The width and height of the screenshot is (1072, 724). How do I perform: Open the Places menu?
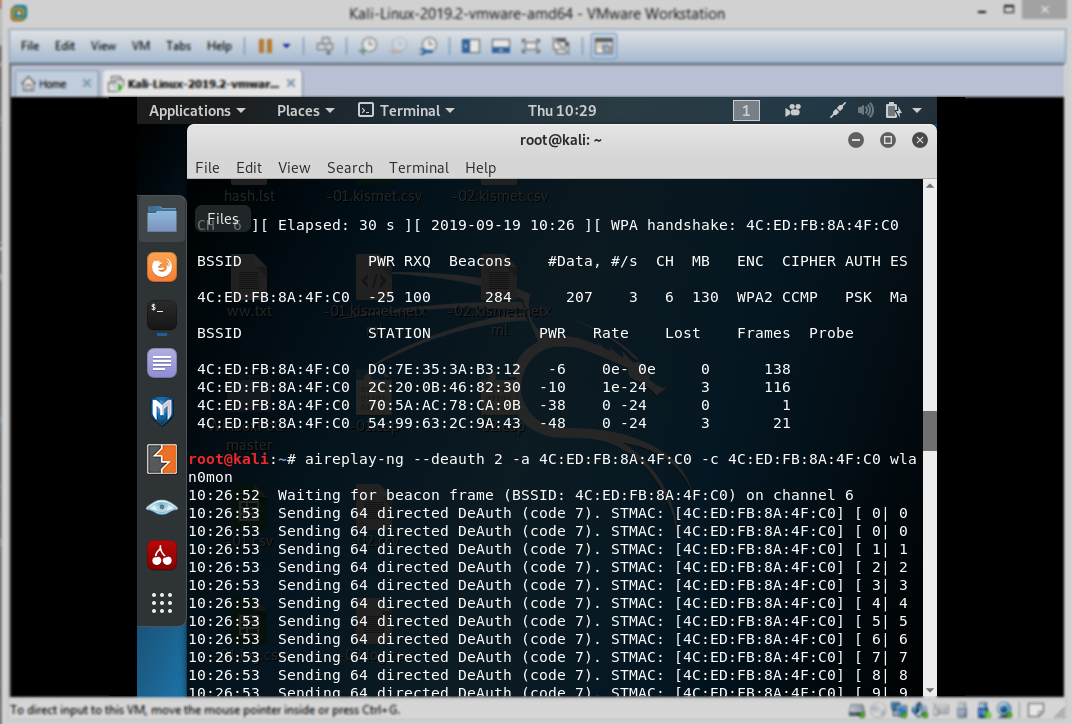click(x=305, y=111)
